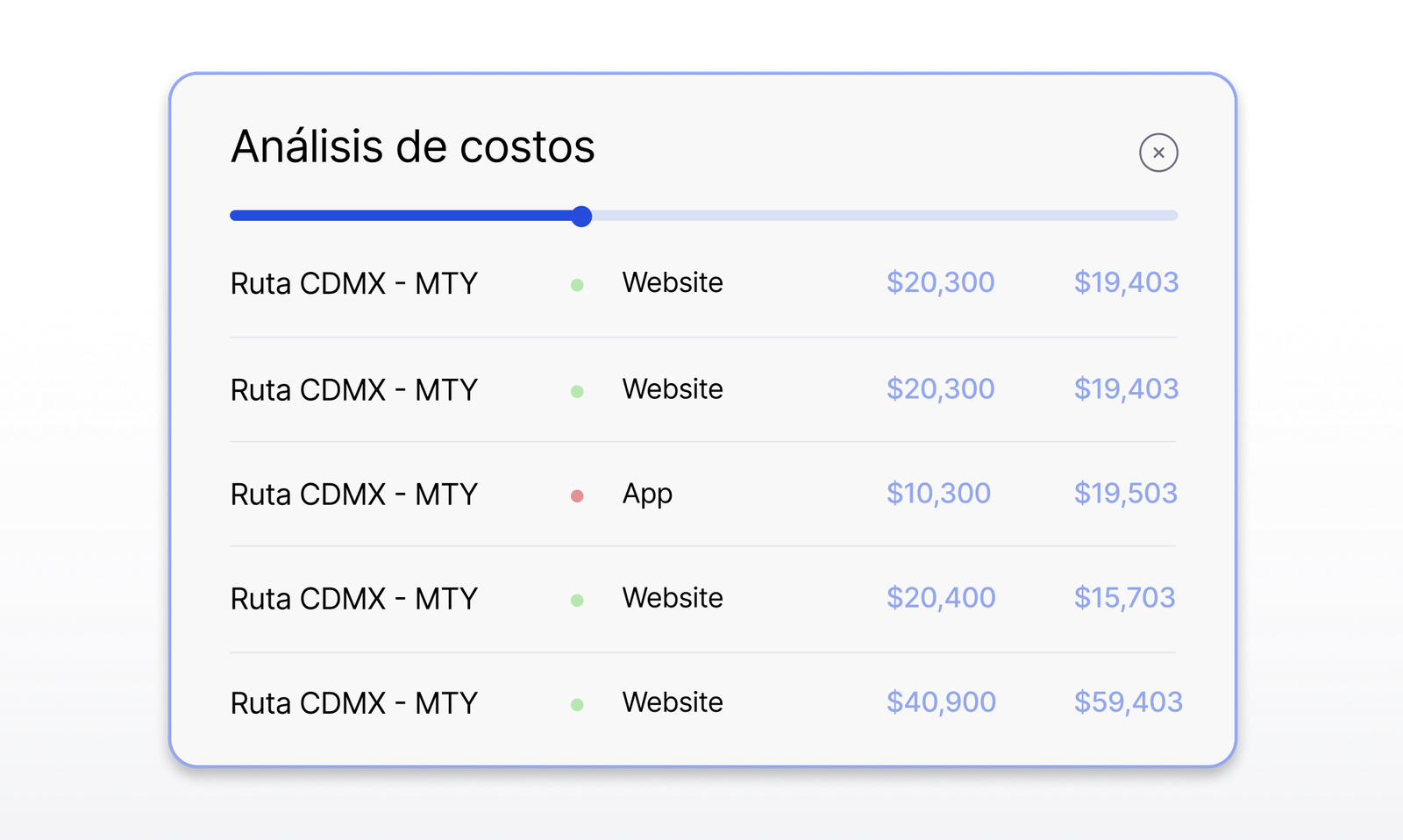The width and height of the screenshot is (1403, 840).
Task: Select the Ruta CDMX - MTY row with App
Action: click(x=703, y=495)
